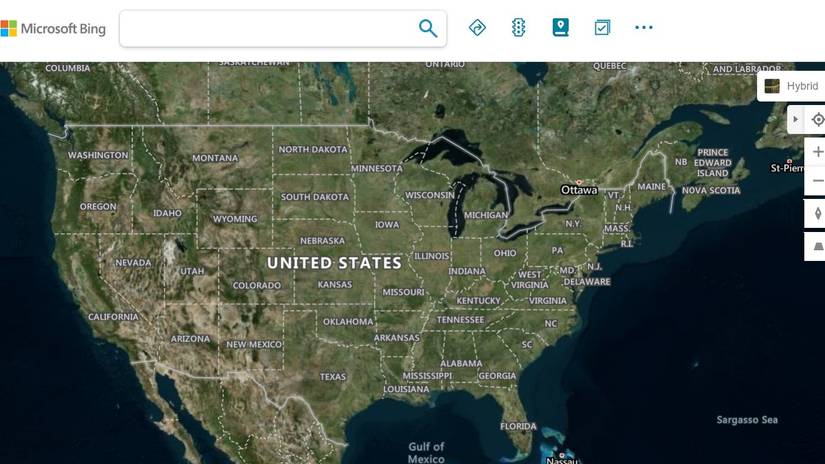825x464 pixels.
Task: Click the PRINCE EDWARD ISLAND label
Action: [713, 163]
